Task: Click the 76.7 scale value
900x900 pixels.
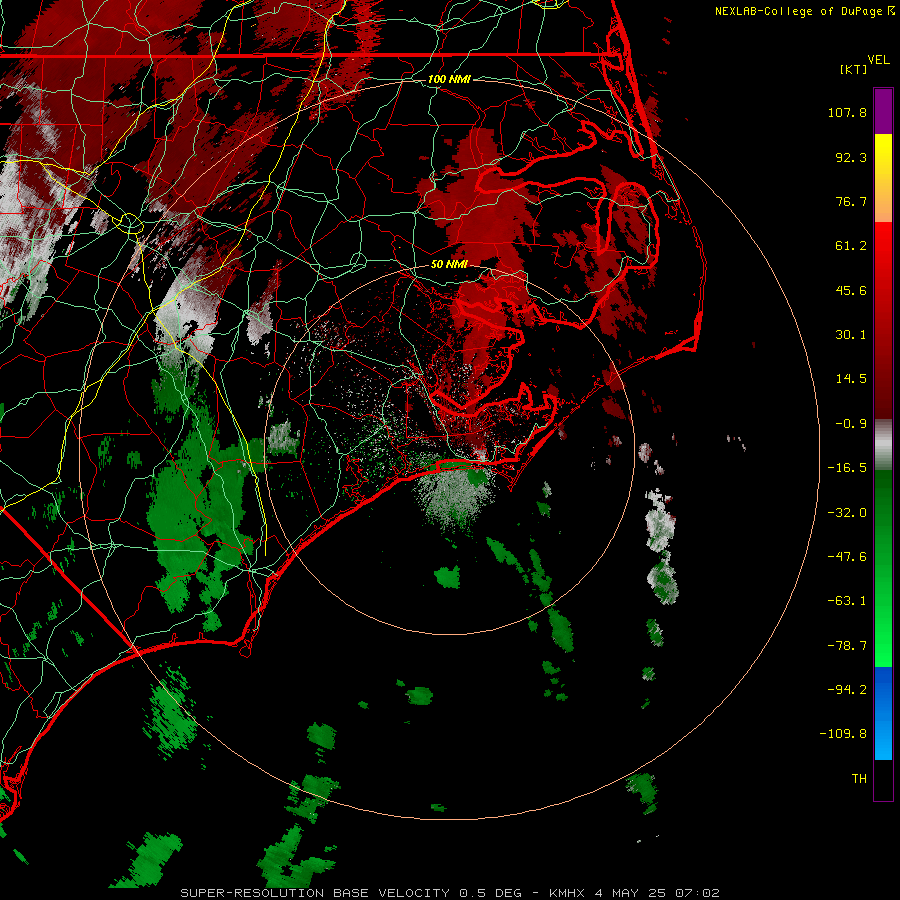Action: click(851, 201)
